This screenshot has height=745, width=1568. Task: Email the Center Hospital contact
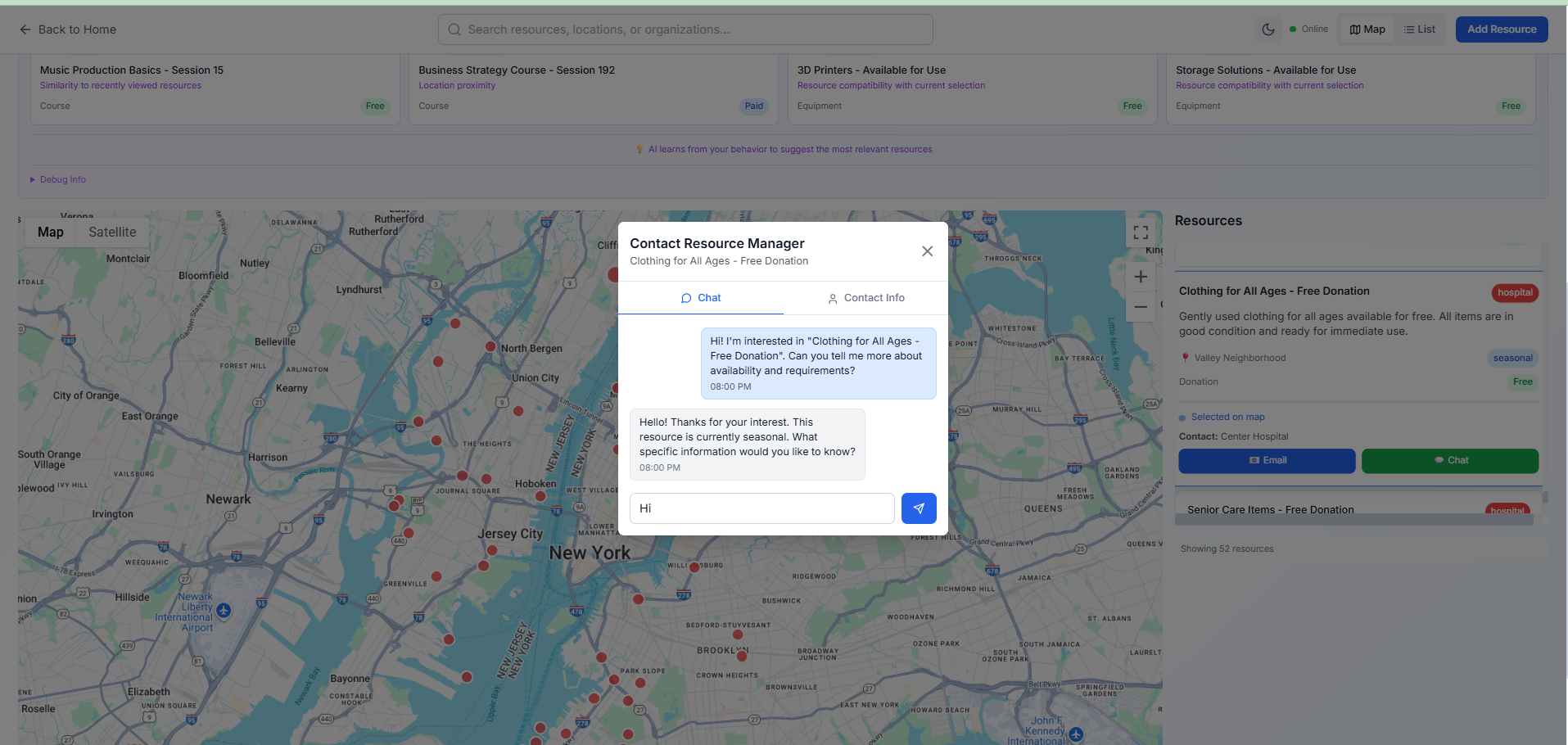click(1267, 461)
